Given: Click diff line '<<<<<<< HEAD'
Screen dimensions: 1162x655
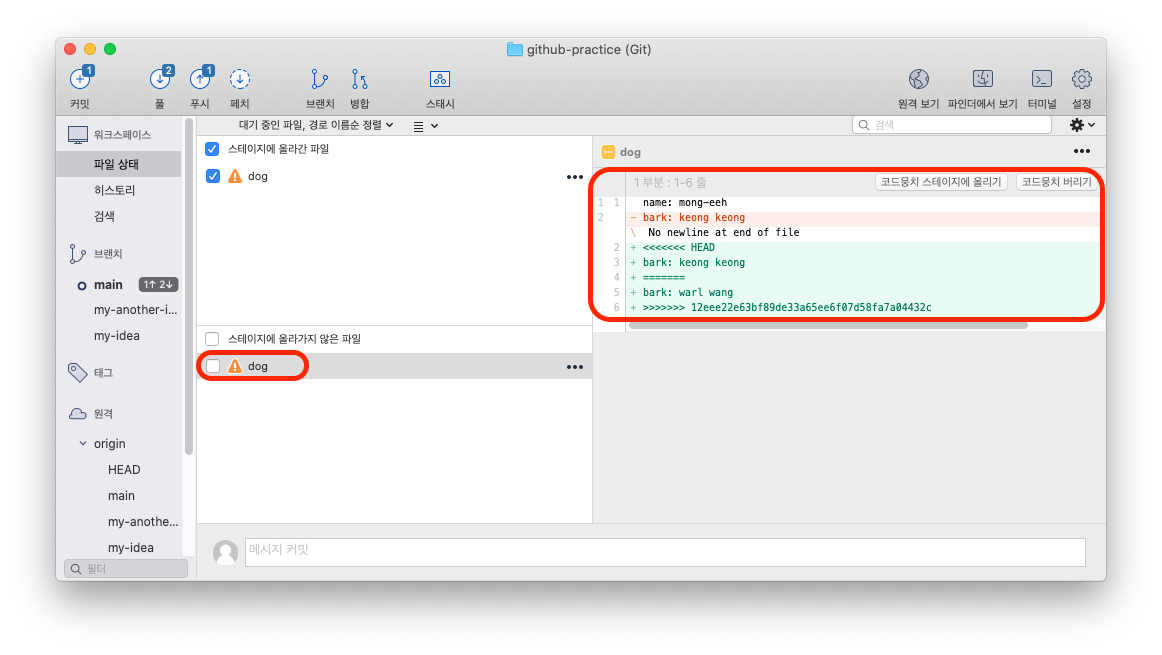Looking at the screenshot, I should click(679, 247).
